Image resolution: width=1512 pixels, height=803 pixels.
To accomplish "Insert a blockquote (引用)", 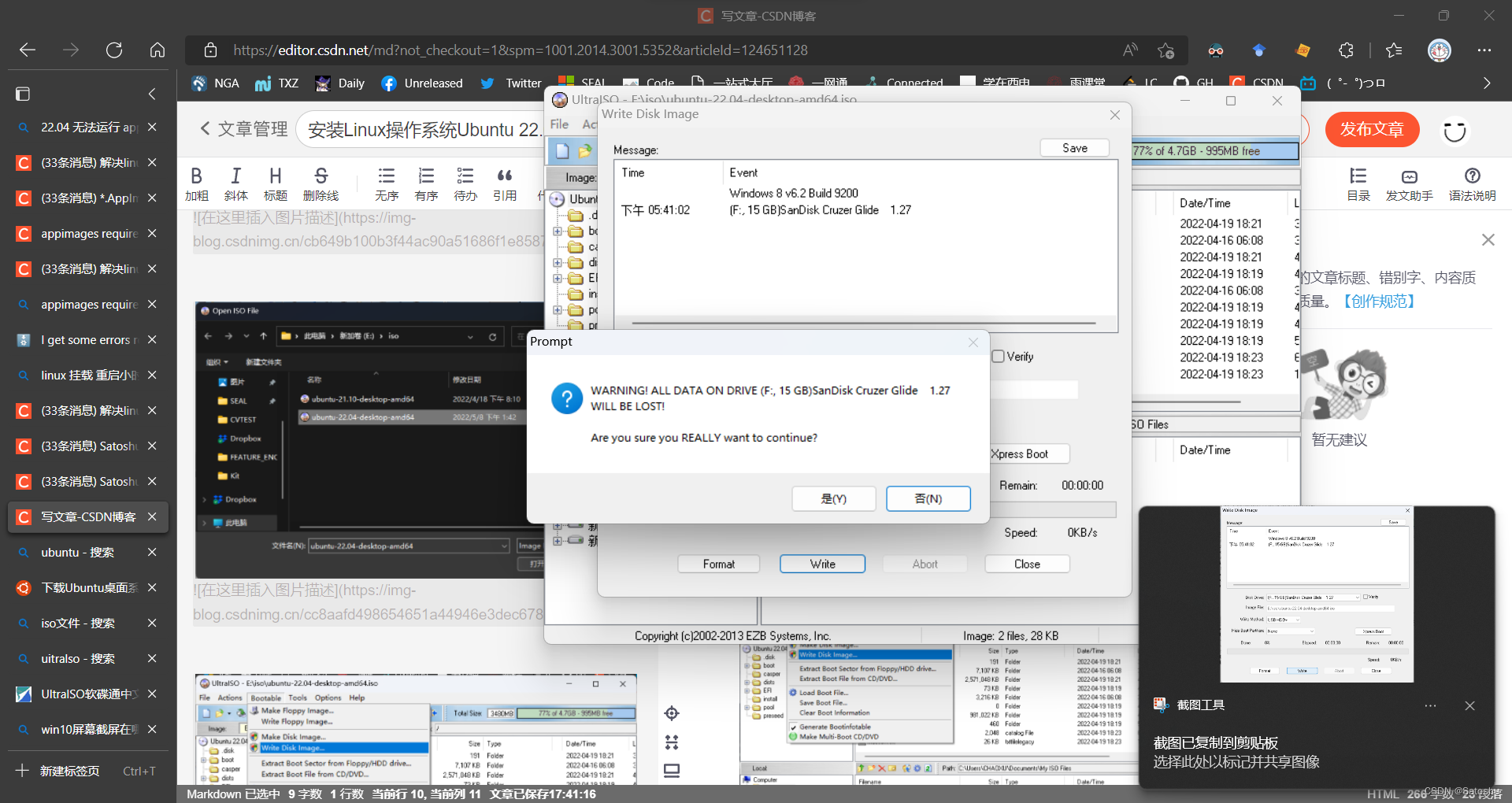I will coord(504,183).
